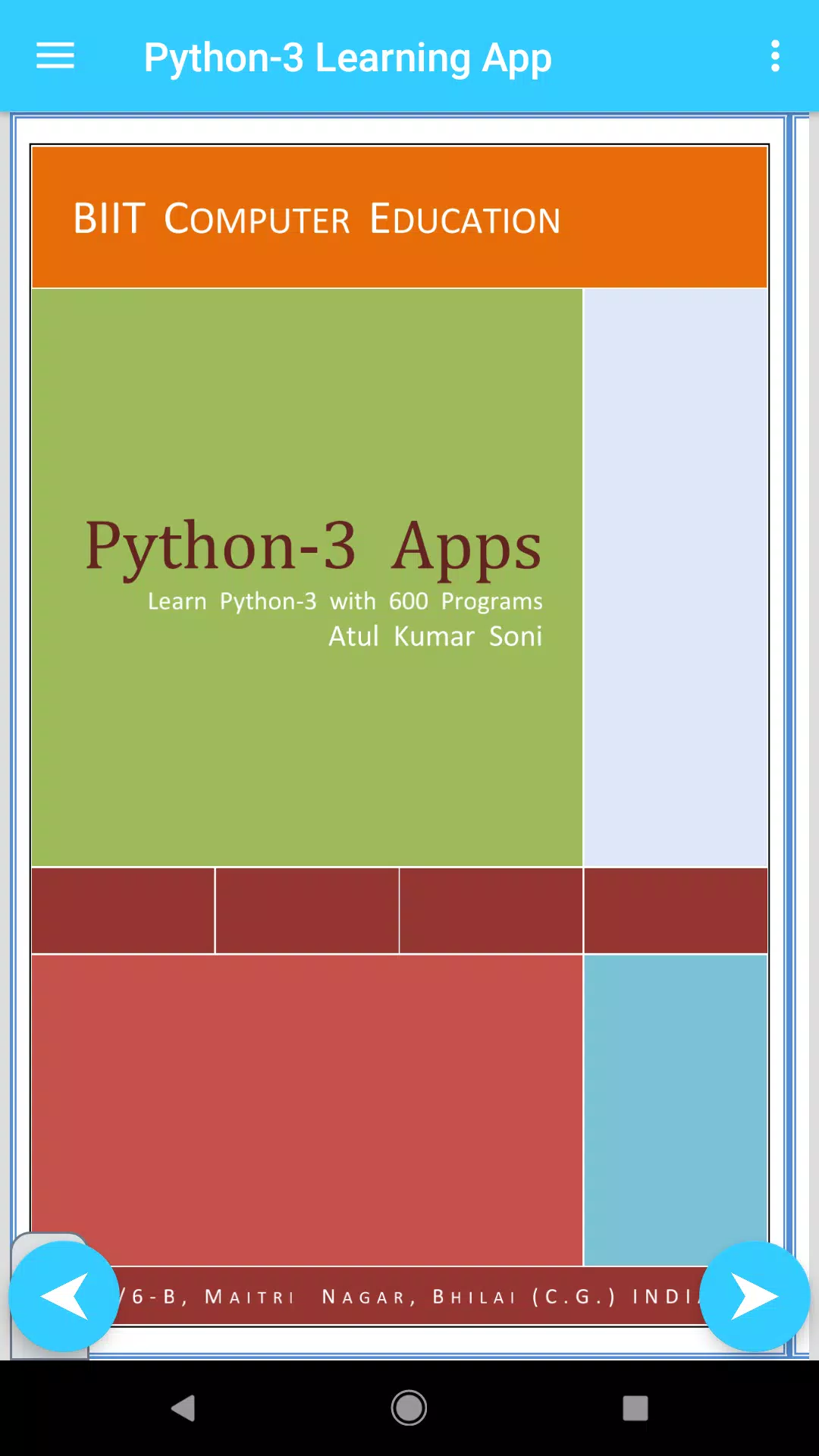819x1456 pixels.
Task: Go to next page with right arrow
Action: pyautogui.click(x=755, y=1296)
